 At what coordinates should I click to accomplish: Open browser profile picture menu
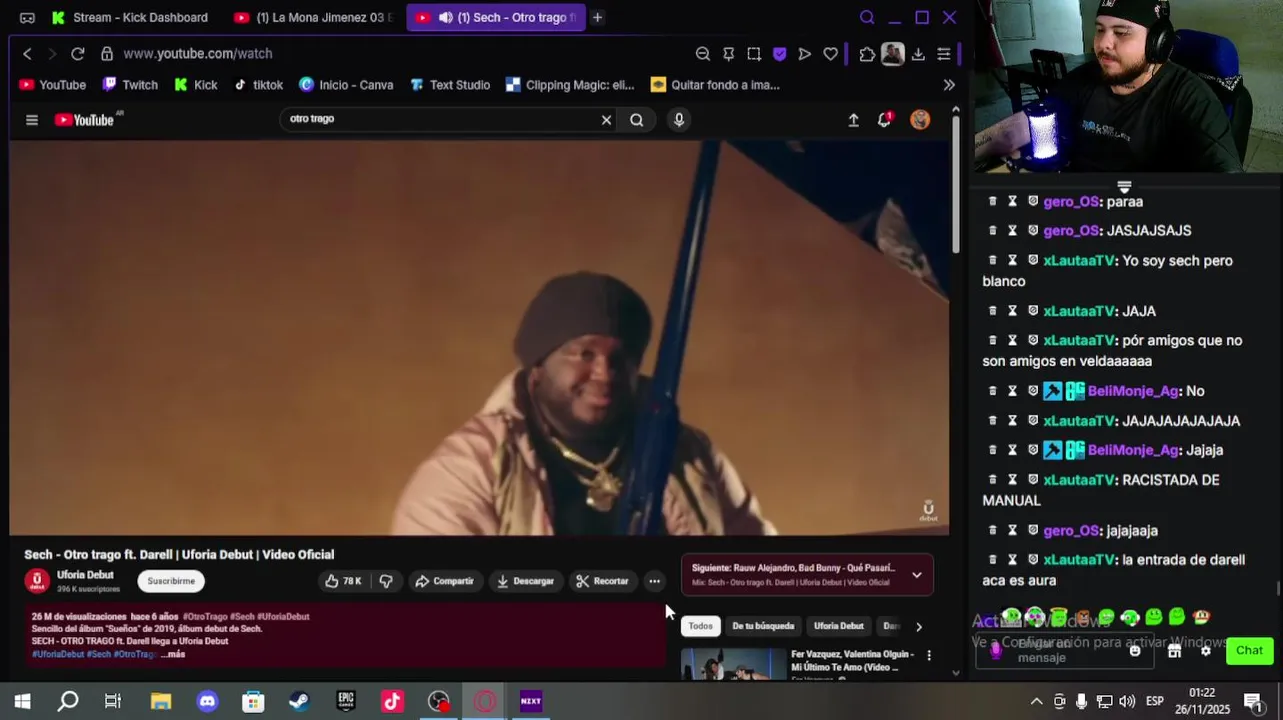click(893, 54)
